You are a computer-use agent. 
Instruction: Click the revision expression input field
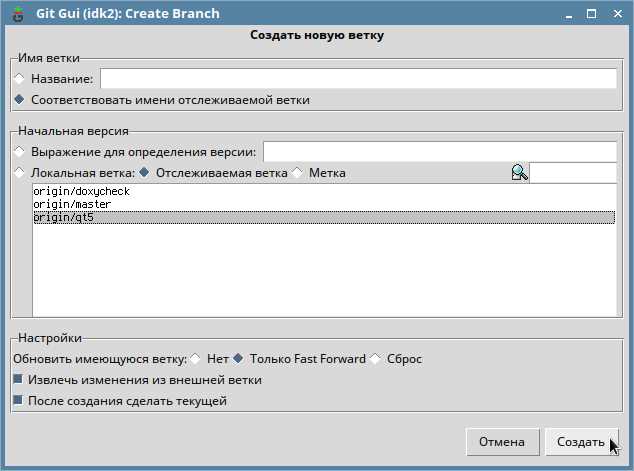(x=440, y=152)
